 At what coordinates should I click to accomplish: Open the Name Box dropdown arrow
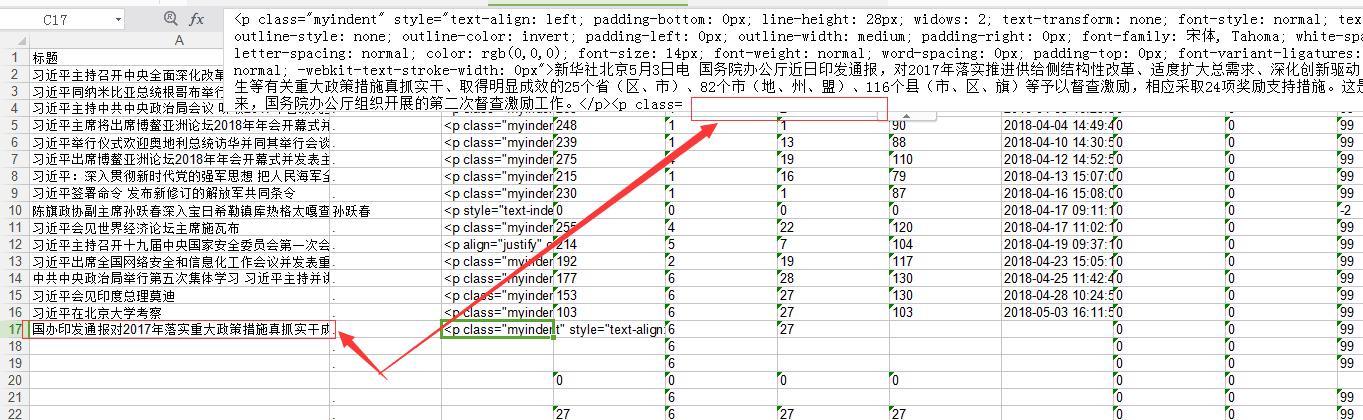tap(118, 20)
